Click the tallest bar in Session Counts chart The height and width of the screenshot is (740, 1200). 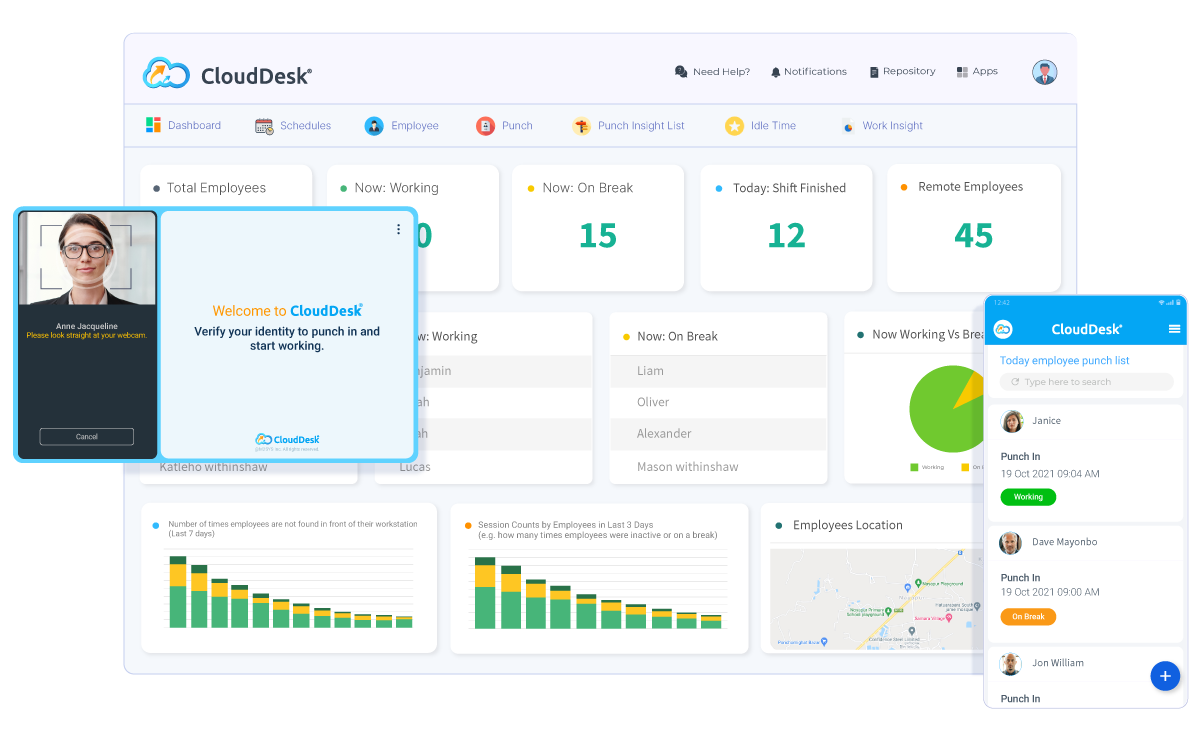pyautogui.click(x=485, y=592)
